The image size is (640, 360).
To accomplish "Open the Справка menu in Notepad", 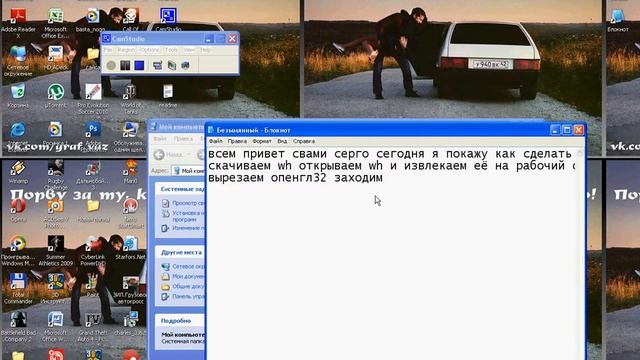I will tap(304, 141).
